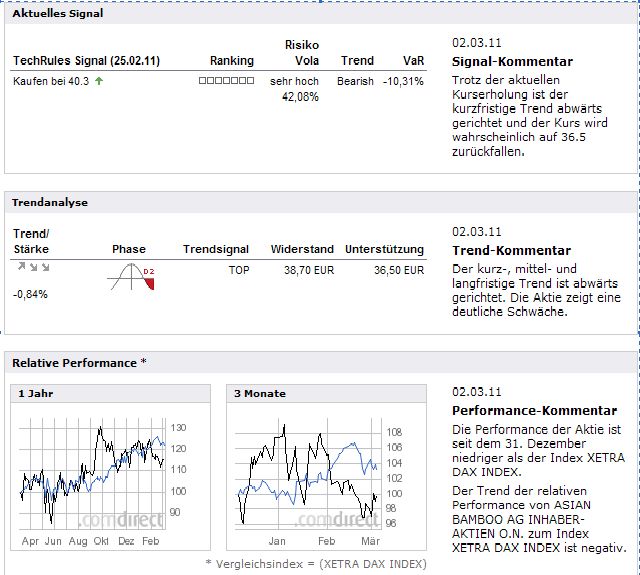The width and height of the screenshot is (640, 575).
Task: Click the Trend-Kommentar heading
Action: 511,250
